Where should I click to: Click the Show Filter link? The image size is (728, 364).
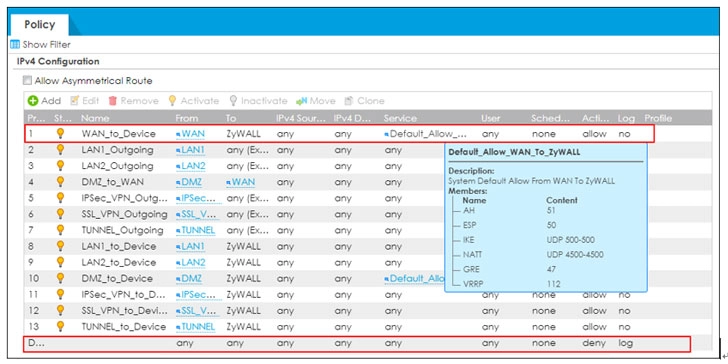click(46, 45)
